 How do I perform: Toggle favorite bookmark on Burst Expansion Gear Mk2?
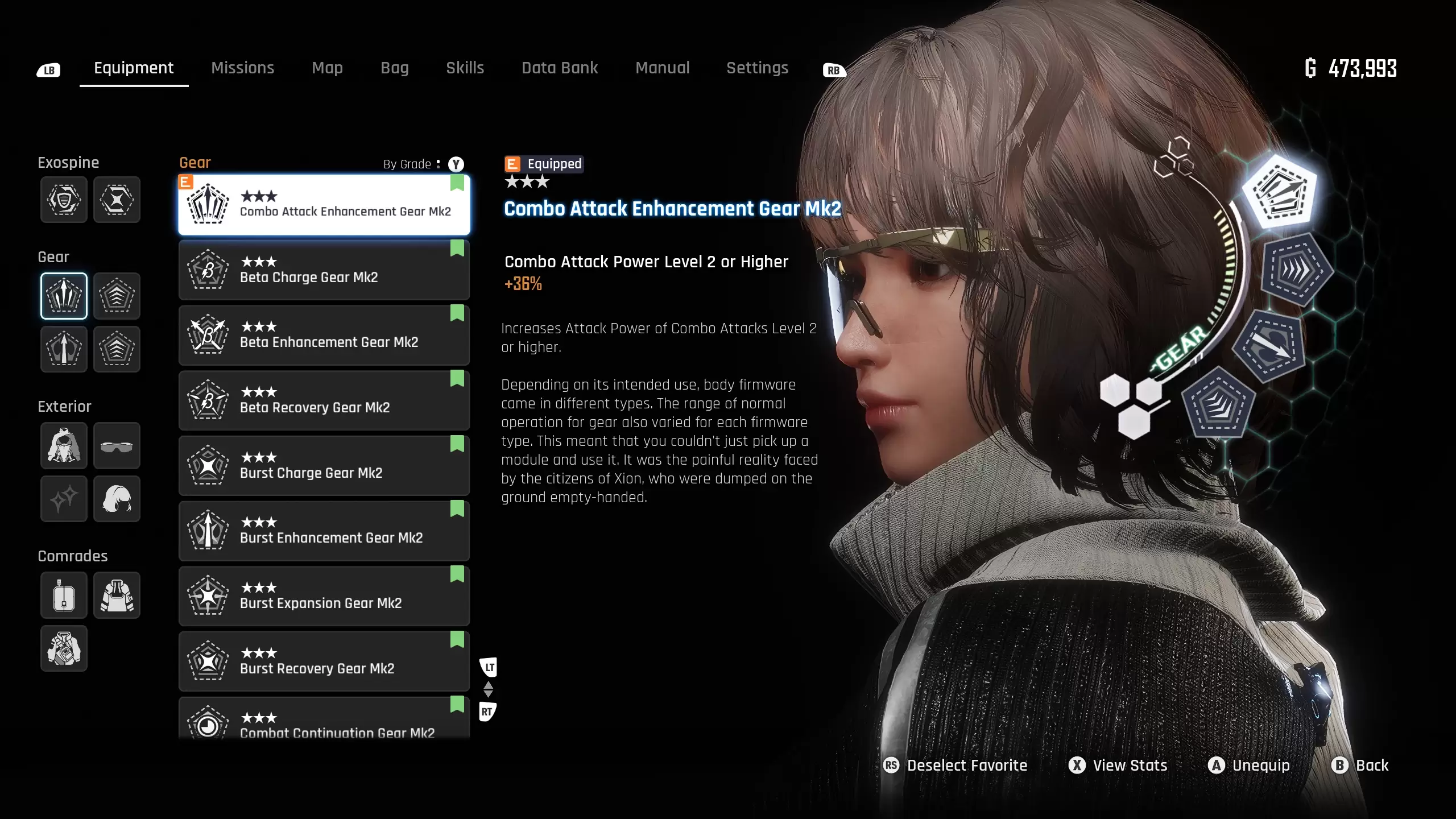click(x=457, y=574)
